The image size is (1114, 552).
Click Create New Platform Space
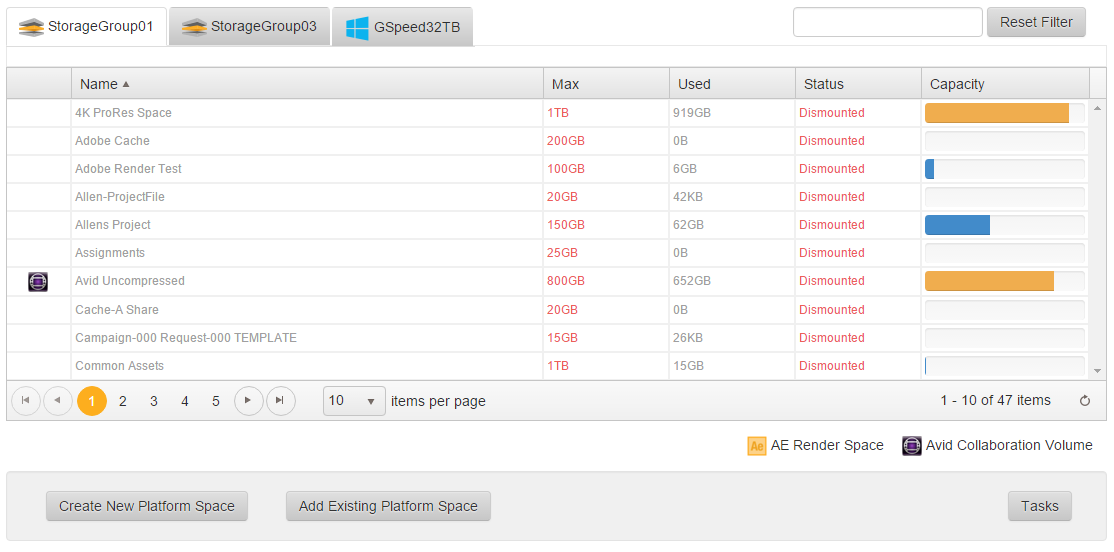pos(147,507)
